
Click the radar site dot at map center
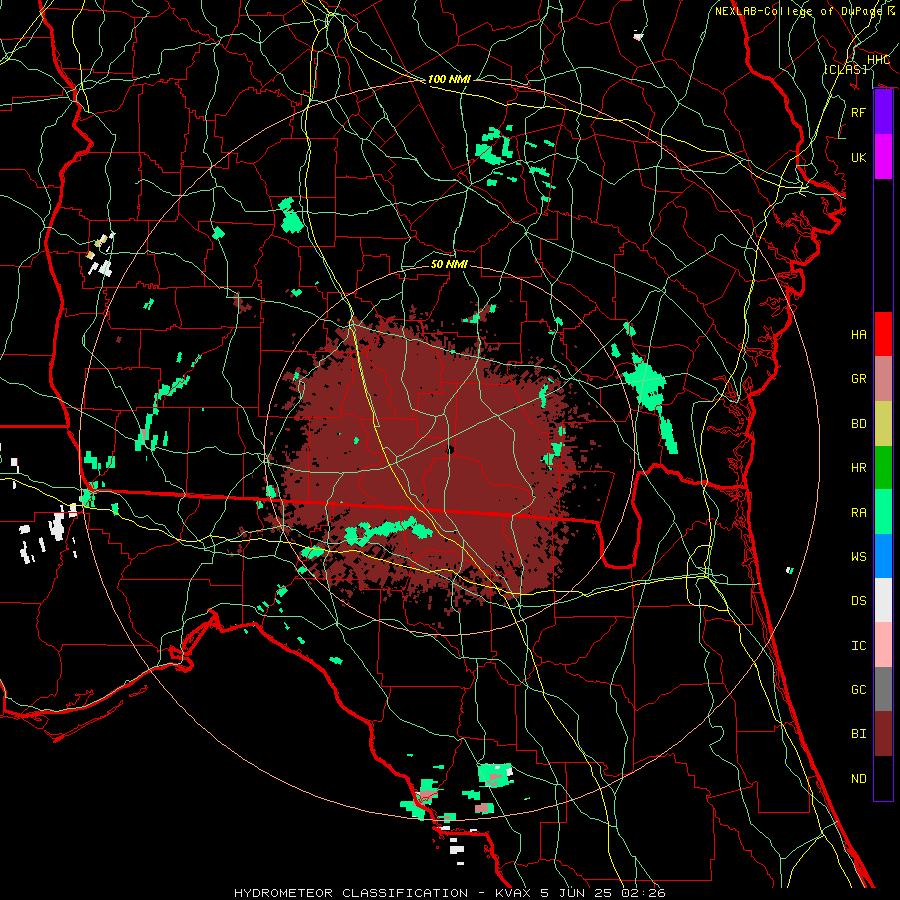(x=450, y=449)
